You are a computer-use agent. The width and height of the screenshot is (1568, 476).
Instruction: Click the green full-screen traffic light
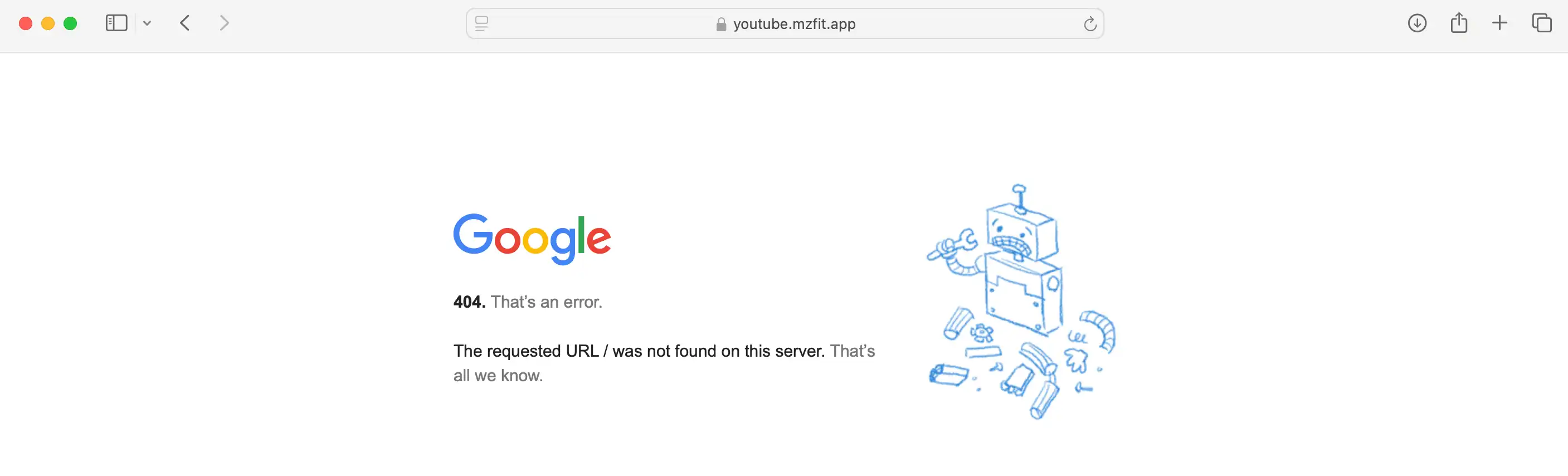(x=71, y=23)
